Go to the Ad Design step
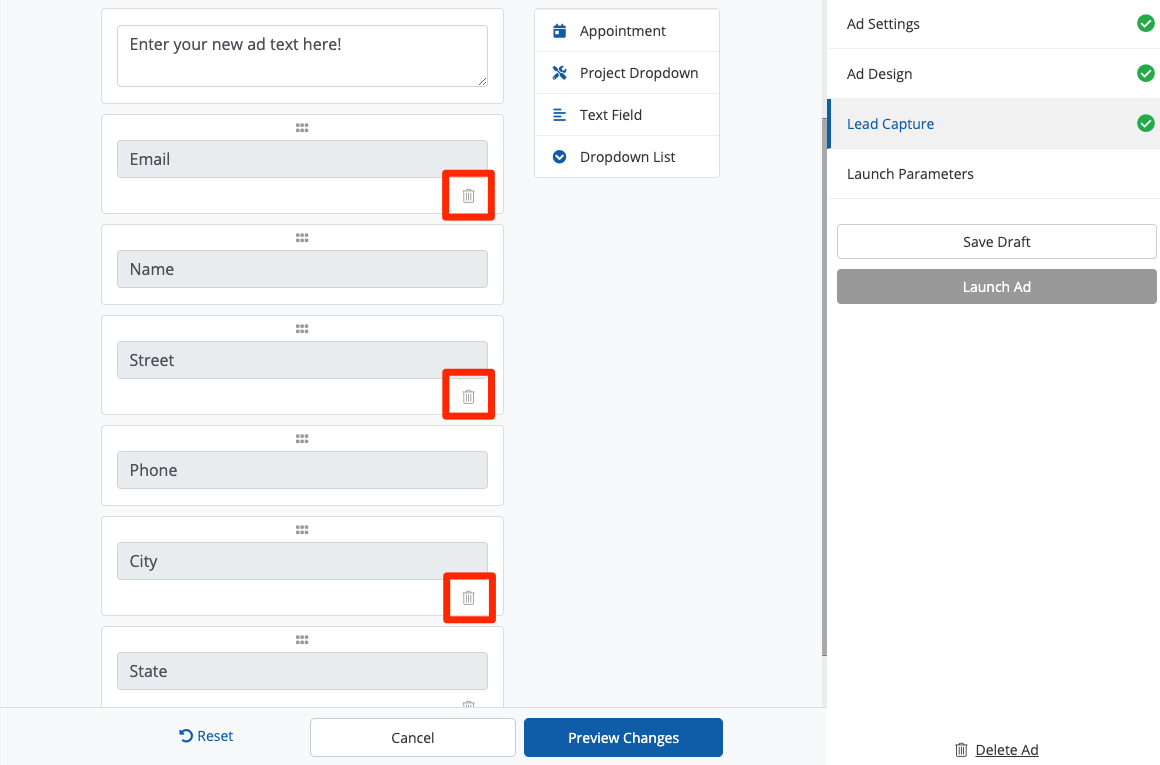The image size is (1160, 765). point(879,74)
